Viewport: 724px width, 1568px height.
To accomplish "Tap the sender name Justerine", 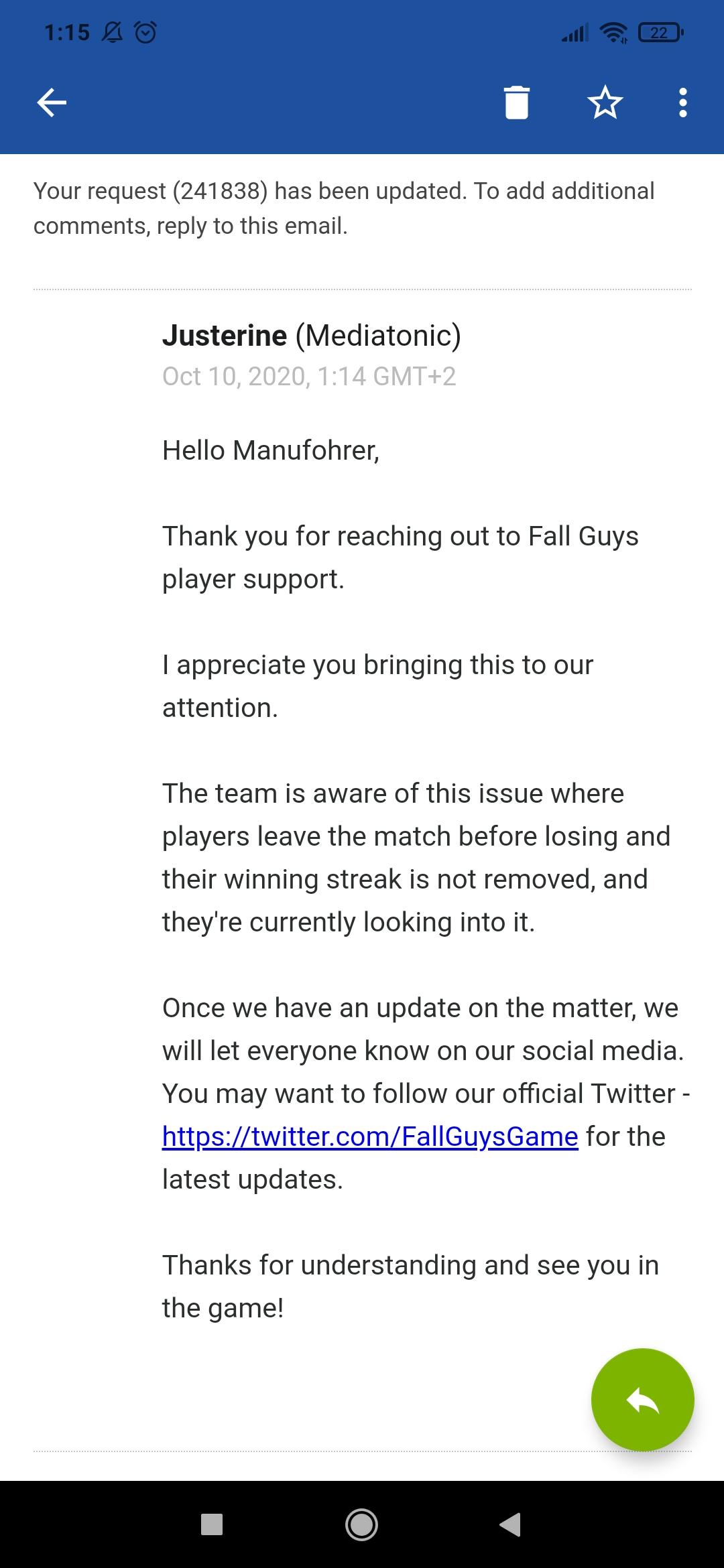I will click(x=225, y=335).
